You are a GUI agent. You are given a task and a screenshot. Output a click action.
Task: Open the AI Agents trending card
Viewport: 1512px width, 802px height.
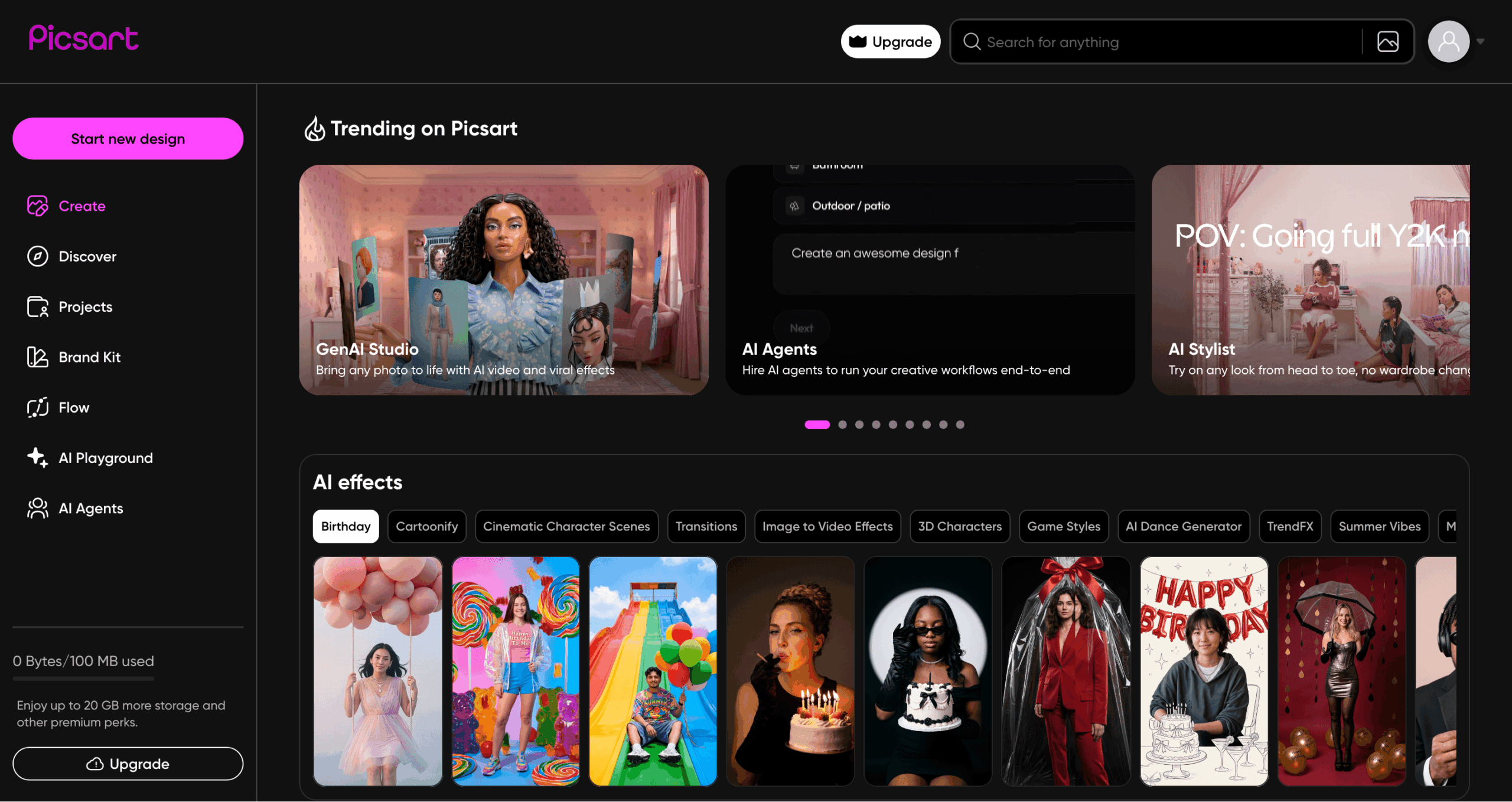point(930,280)
